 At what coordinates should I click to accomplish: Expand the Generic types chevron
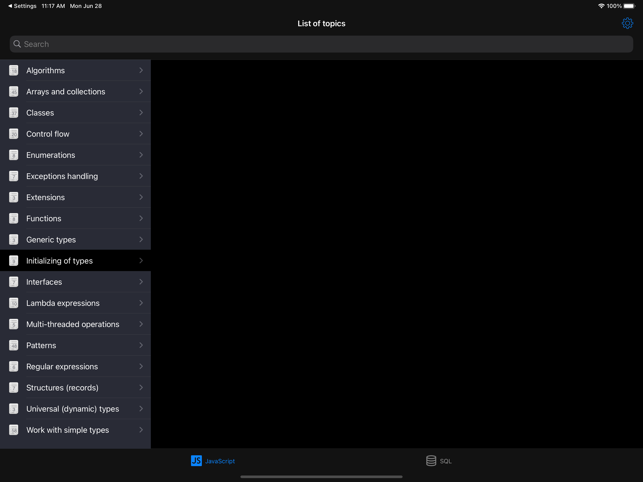click(141, 240)
